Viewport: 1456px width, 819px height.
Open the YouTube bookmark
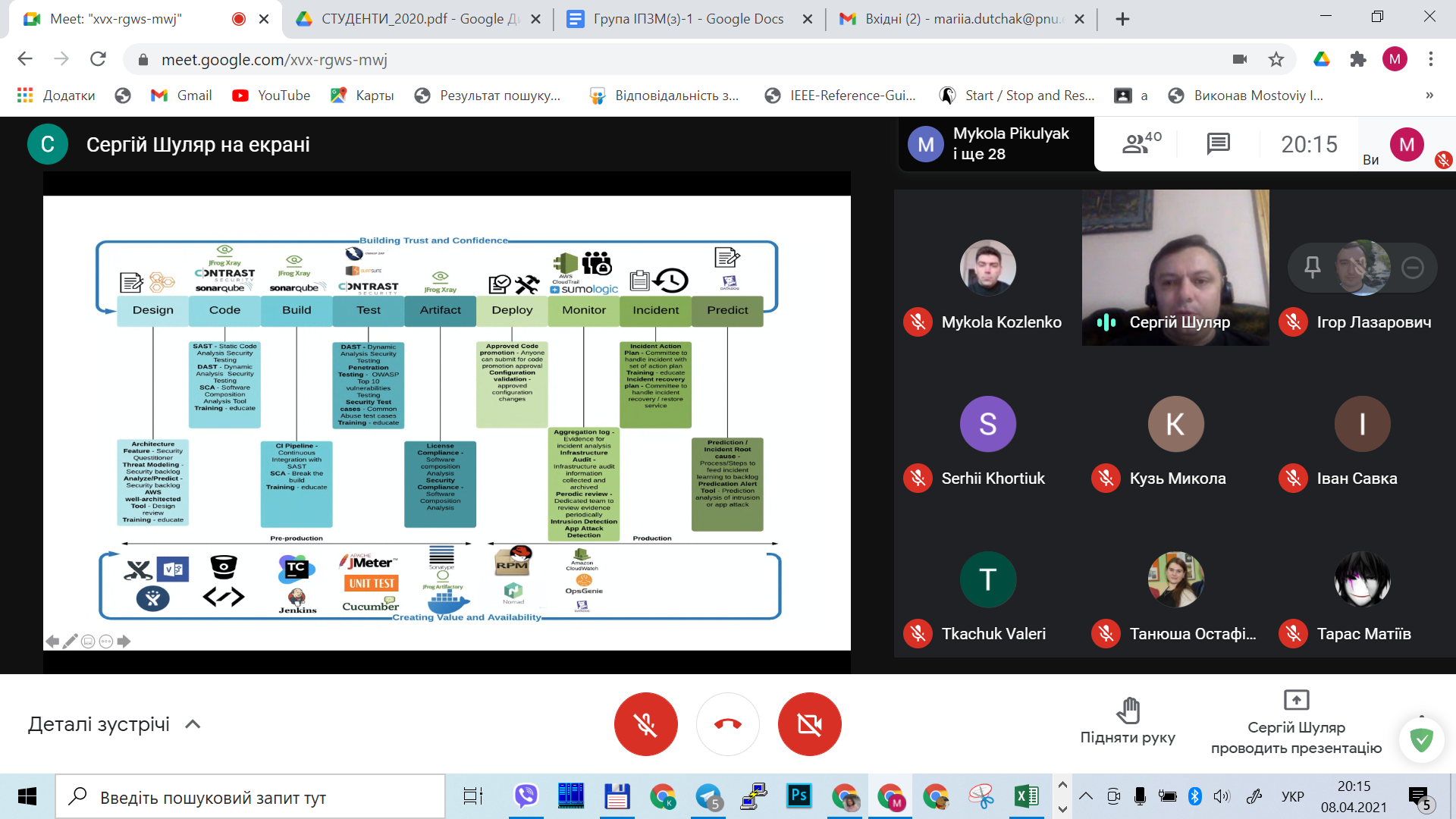[271, 96]
